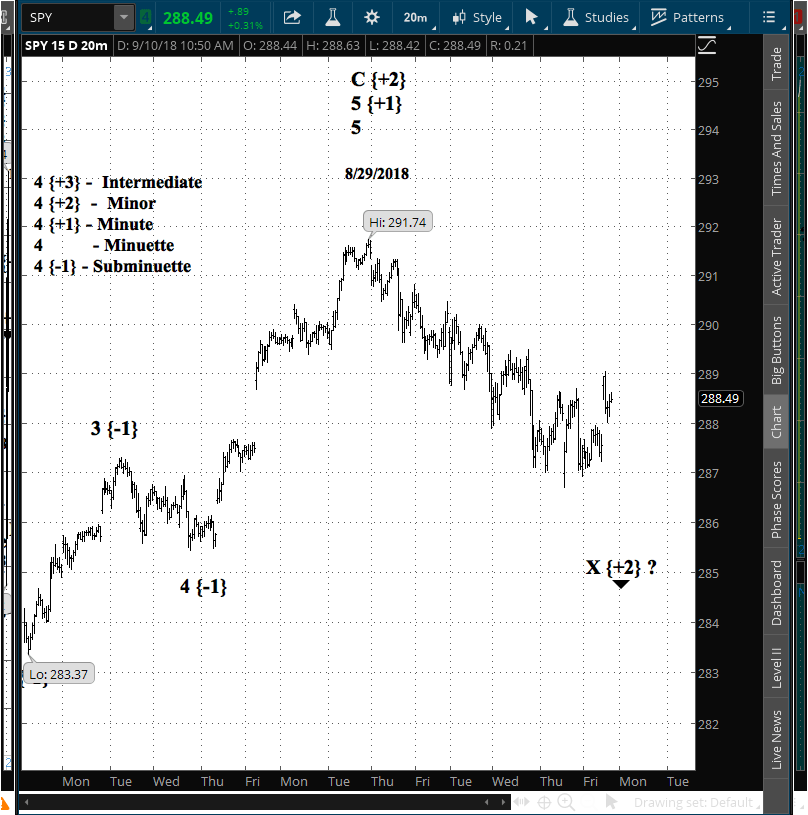Toggle the price axis scale icon

point(707,46)
